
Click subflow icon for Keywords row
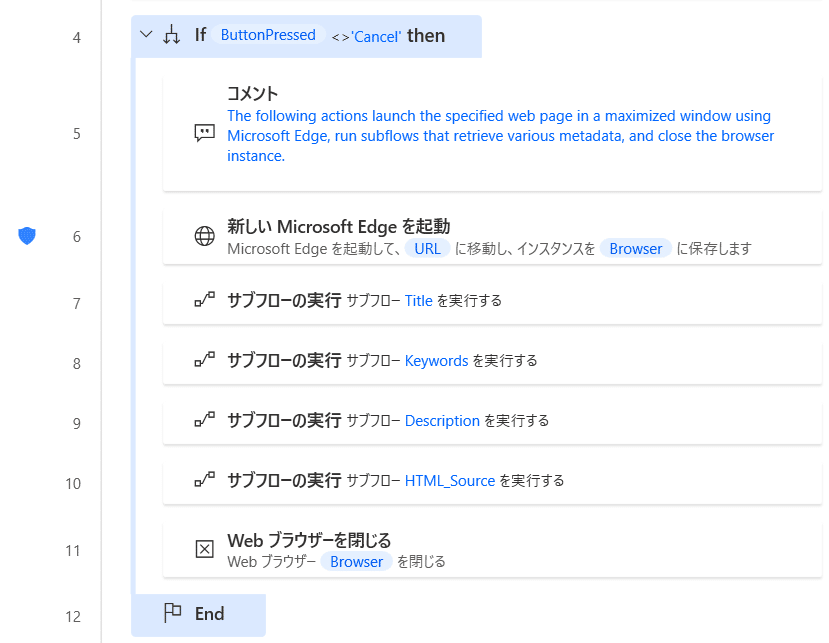pos(205,360)
